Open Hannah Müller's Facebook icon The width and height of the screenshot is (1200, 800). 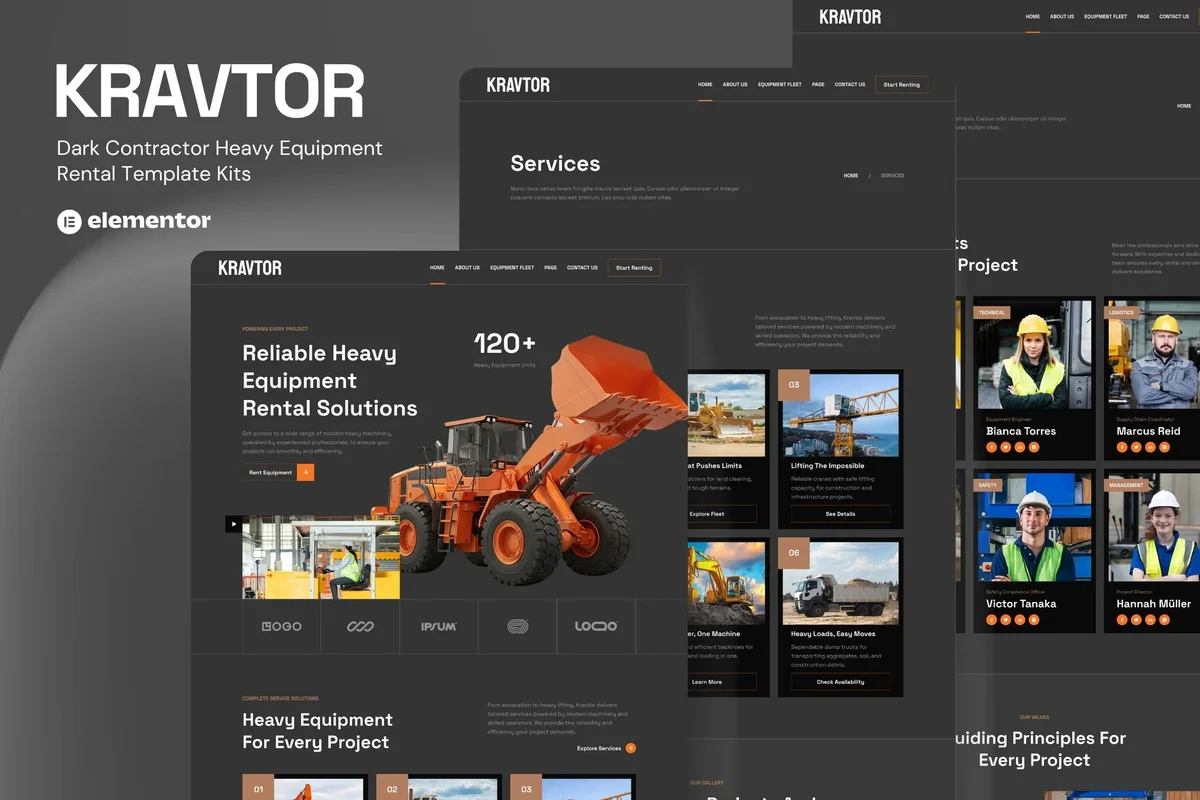[x=1122, y=620]
